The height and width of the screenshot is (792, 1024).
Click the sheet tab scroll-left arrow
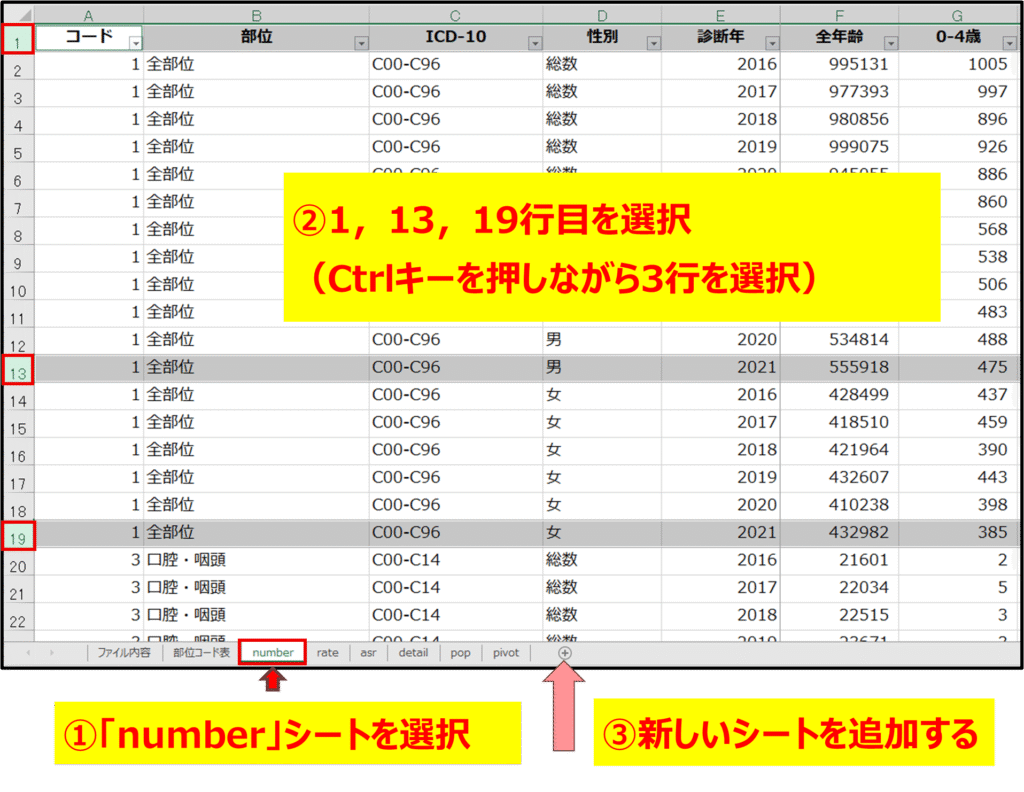pos(28,653)
